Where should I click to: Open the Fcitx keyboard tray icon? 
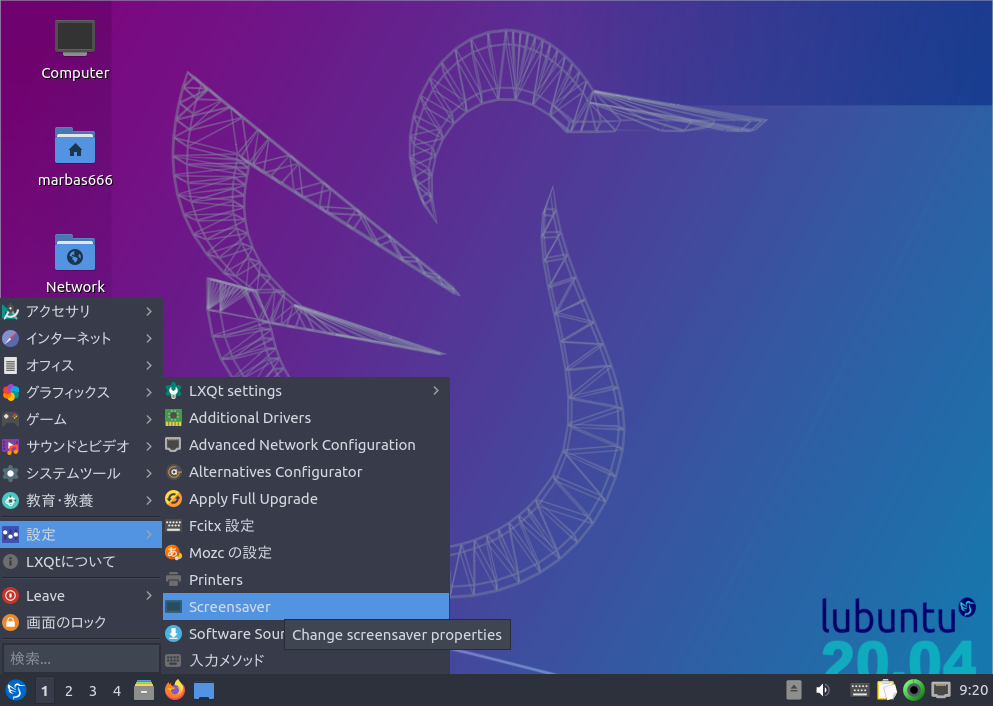(859, 690)
